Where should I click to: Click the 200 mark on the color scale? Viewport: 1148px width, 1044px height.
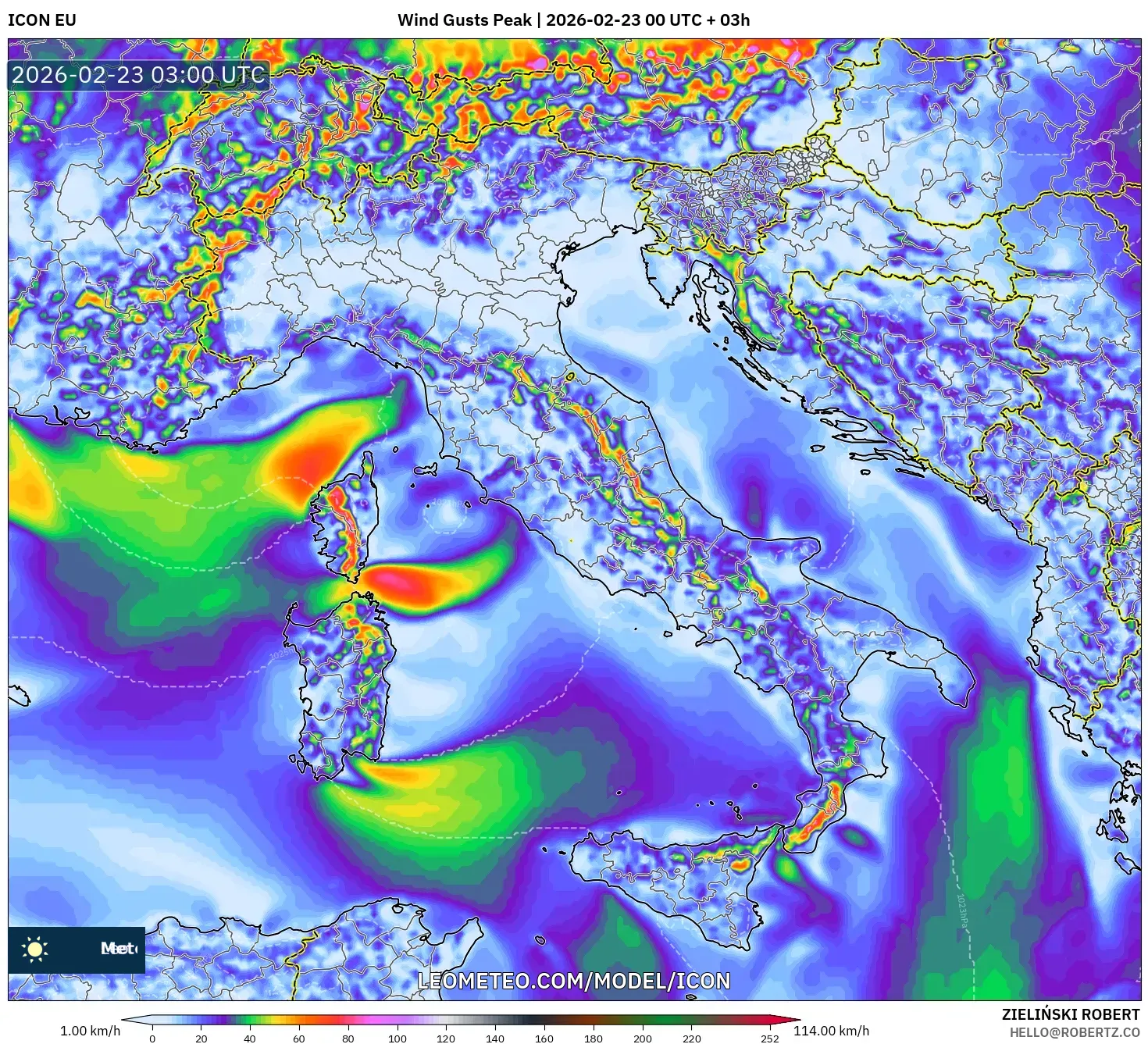642,1038
